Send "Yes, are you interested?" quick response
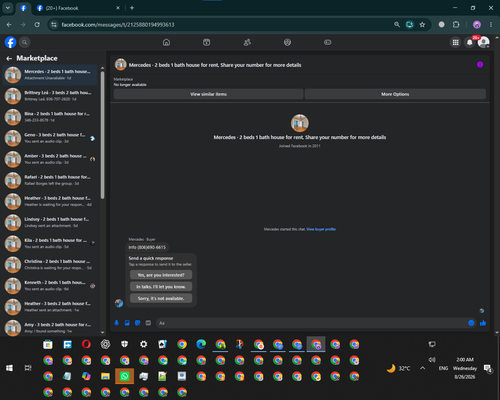Screen dimensions: 500x400 161,275
